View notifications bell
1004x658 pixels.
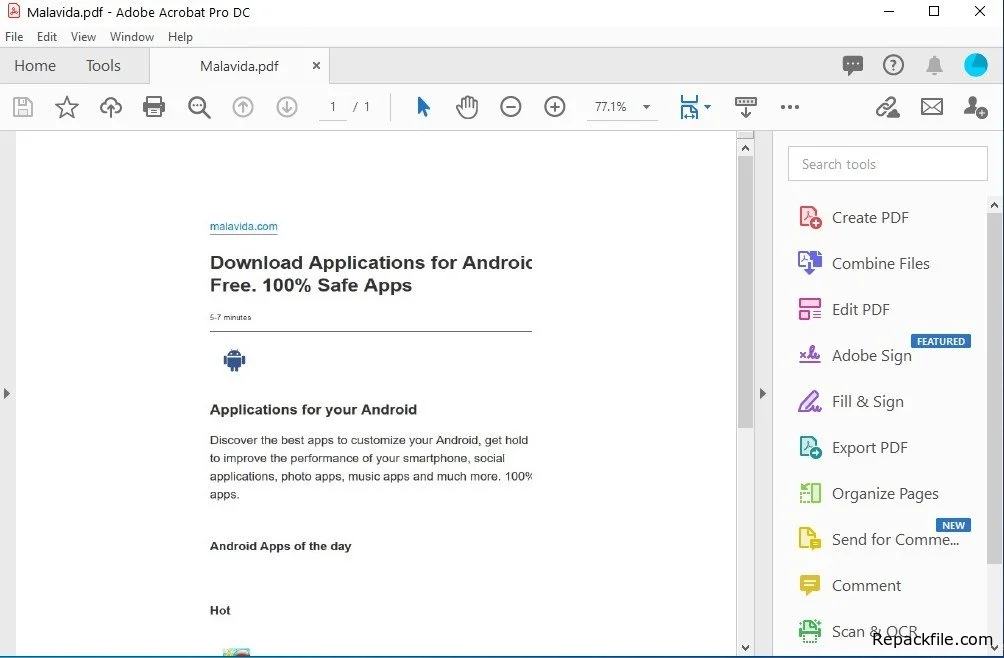(x=935, y=65)
